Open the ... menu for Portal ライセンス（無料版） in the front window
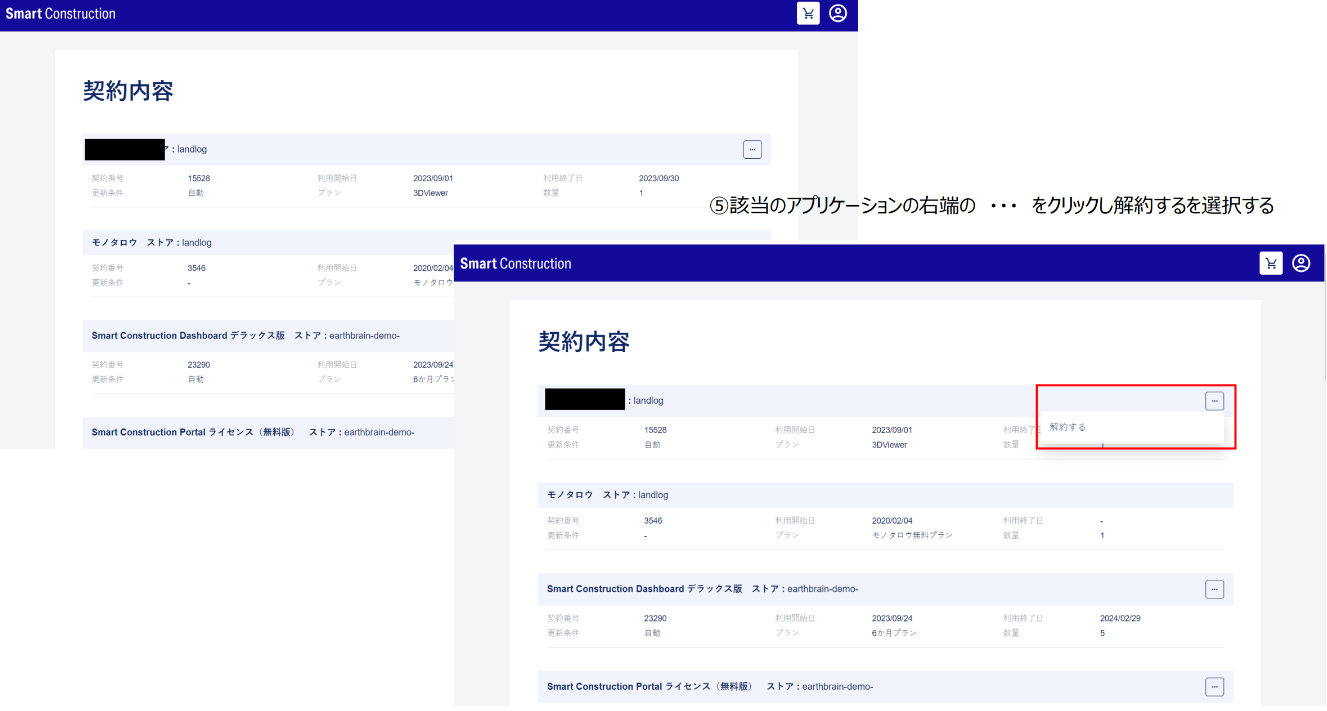The height and width of the screenshot is (711, 1327). [x=1214, y=687]
